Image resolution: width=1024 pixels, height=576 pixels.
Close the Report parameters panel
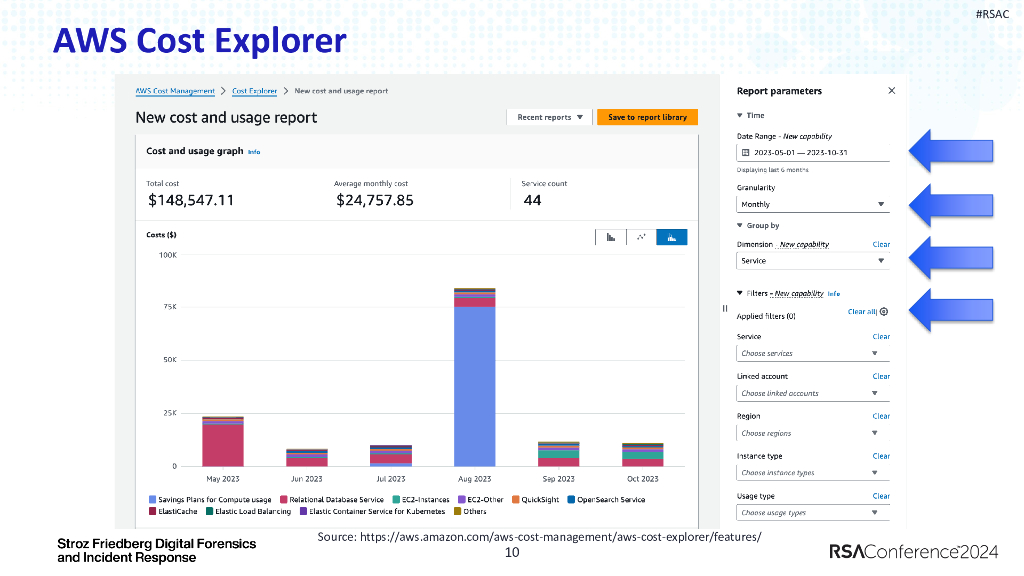coord(891,91)
